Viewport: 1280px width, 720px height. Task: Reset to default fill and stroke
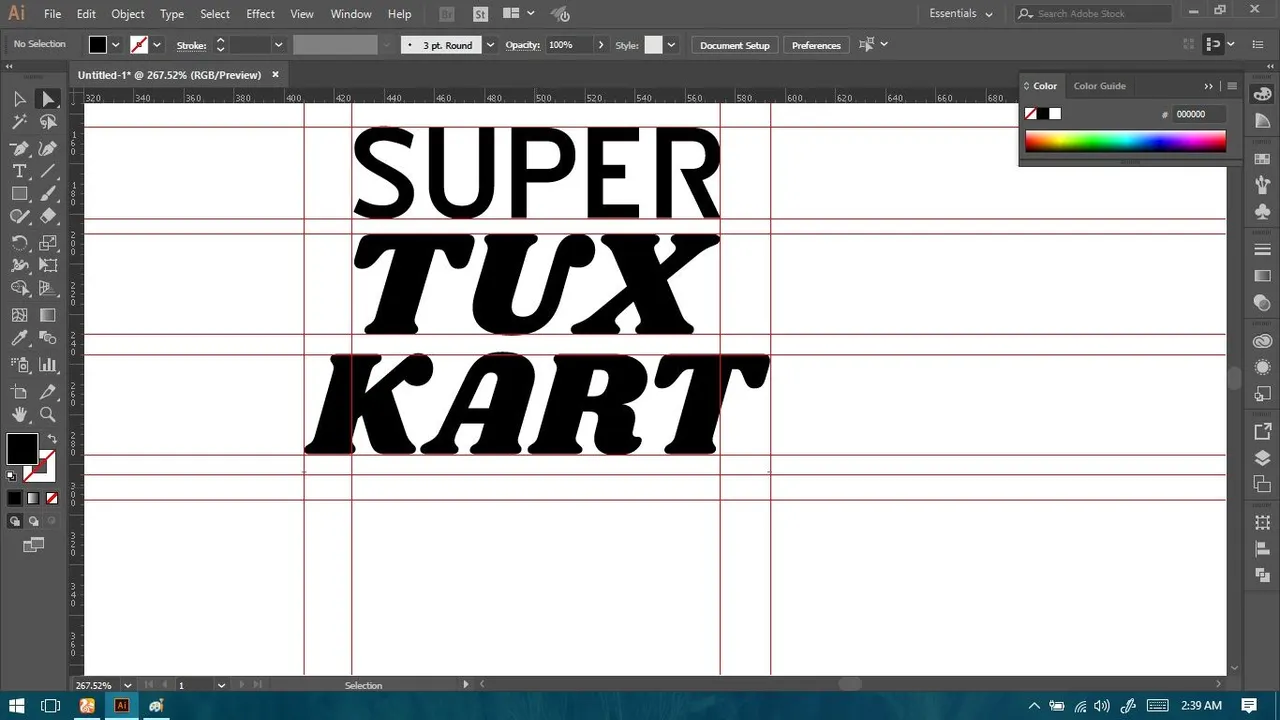(12, 476)
